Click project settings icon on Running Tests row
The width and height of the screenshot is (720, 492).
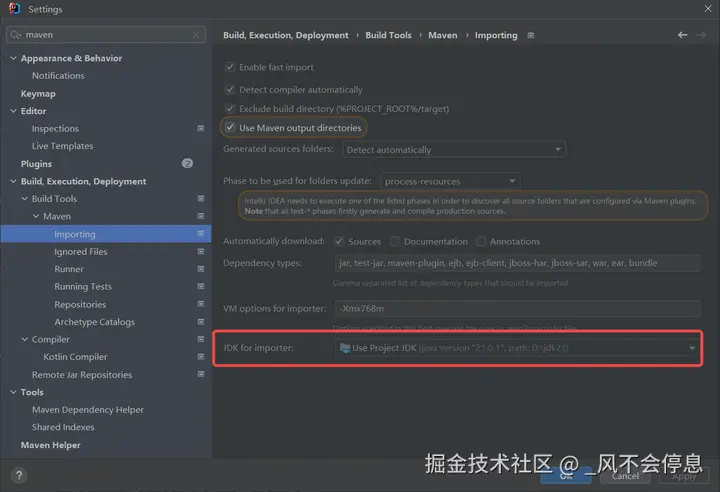[201, 286]
